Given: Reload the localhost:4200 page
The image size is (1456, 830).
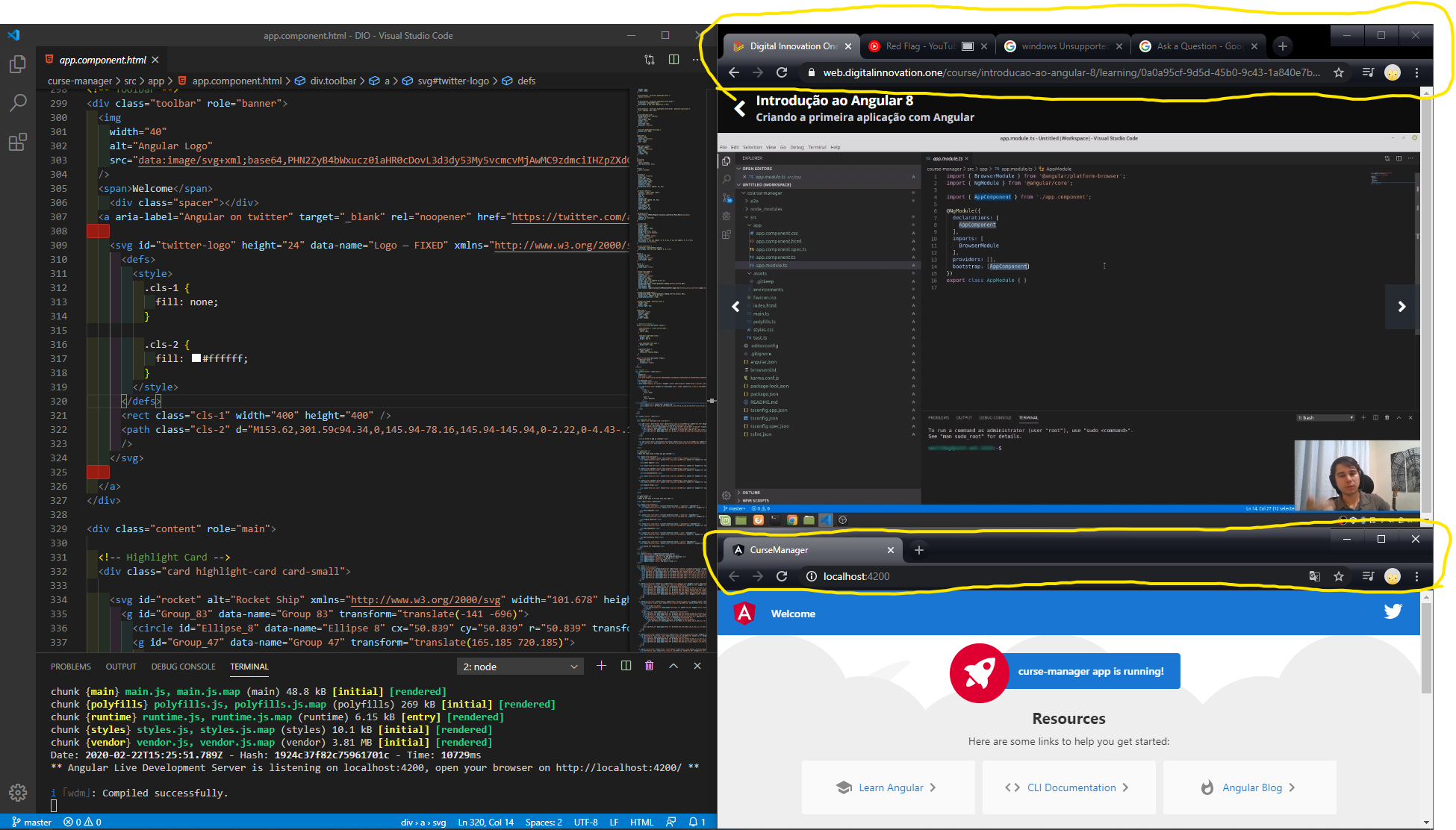Looking at the screenshot, I should [782, 576].
